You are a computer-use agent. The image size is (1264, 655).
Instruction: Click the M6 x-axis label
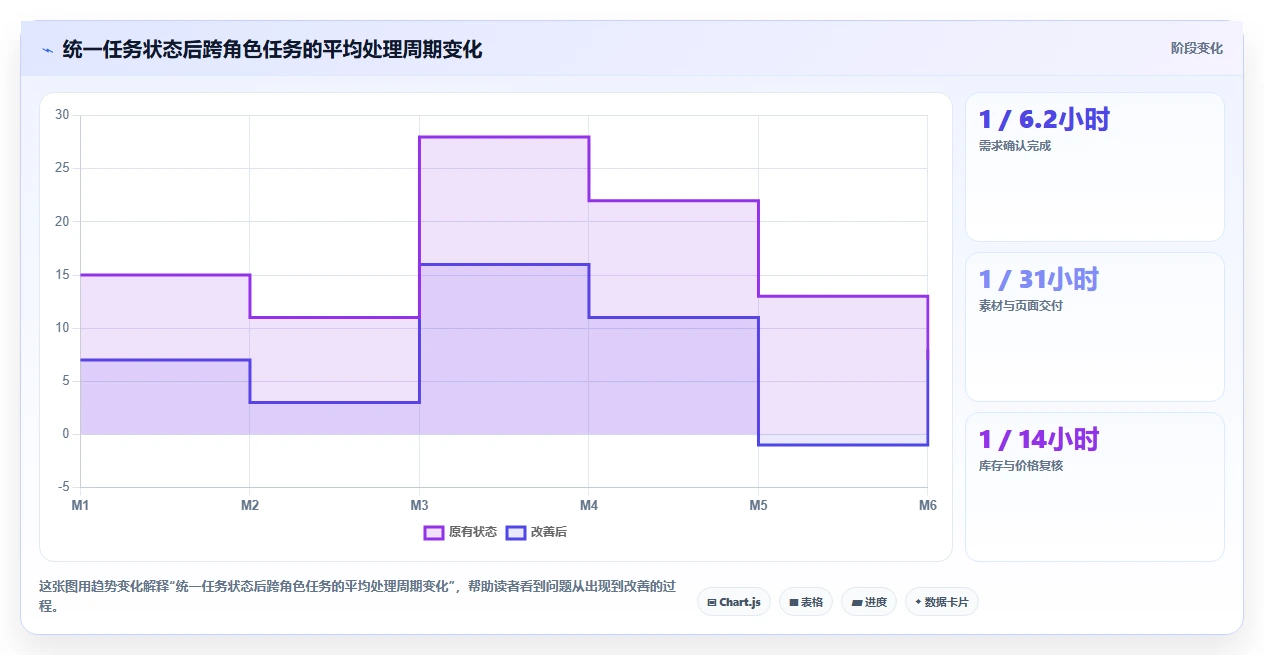point(928,506)
